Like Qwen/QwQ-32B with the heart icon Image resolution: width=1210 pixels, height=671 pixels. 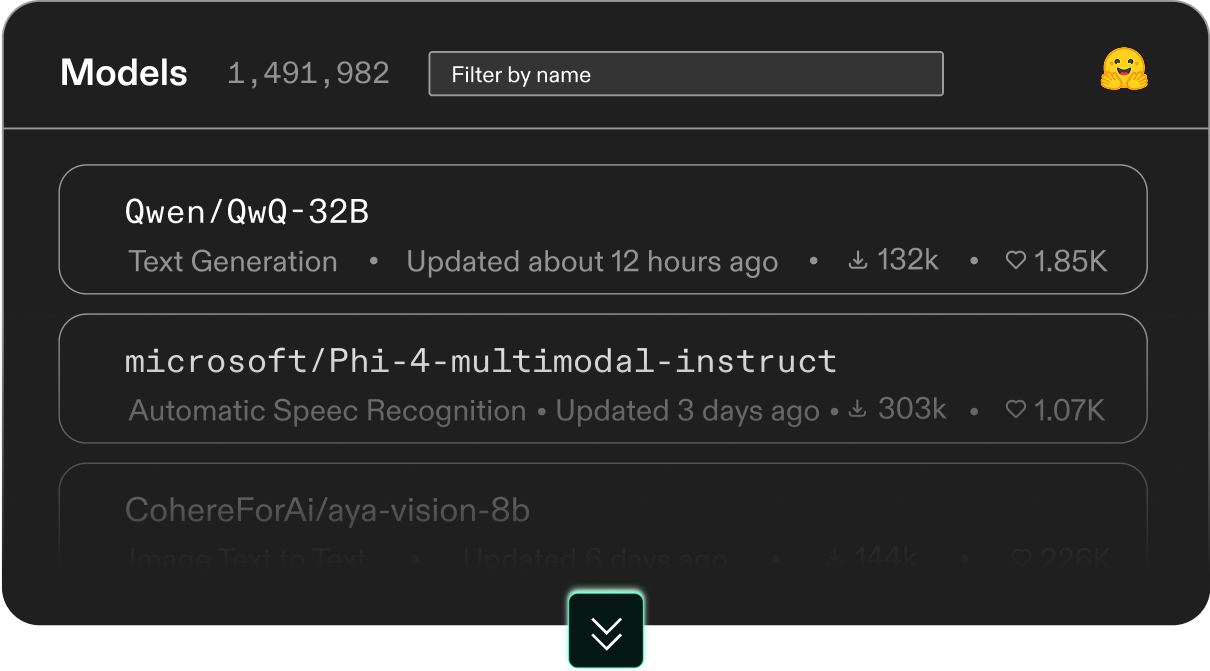point(1015,261)
